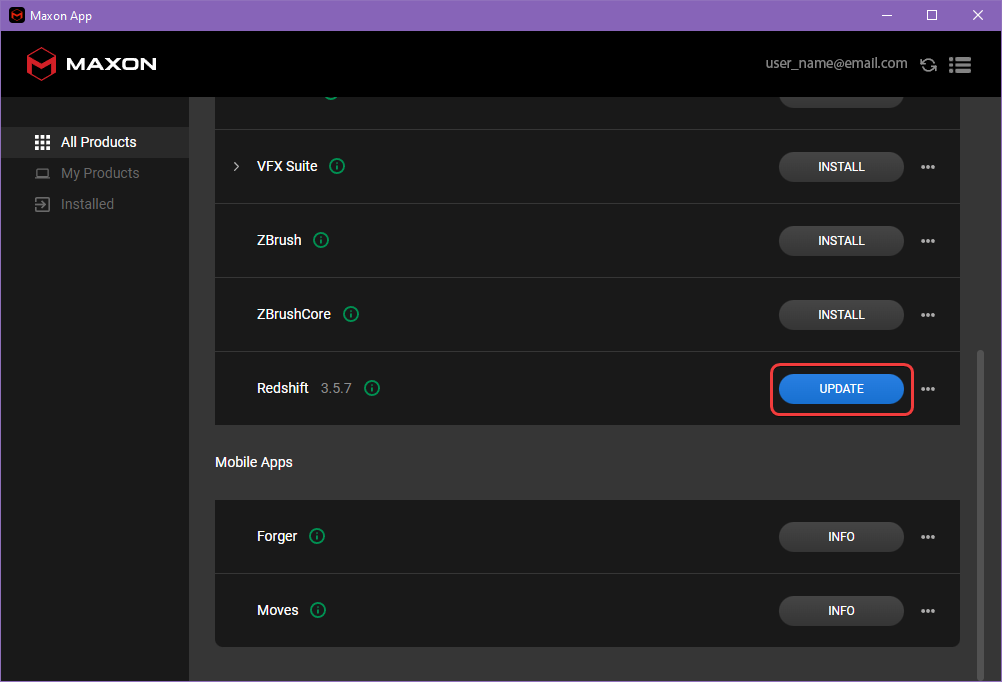Click the info icon beside VFX Suite
The height and width of the screenshot is (682, 1002).
337,166
